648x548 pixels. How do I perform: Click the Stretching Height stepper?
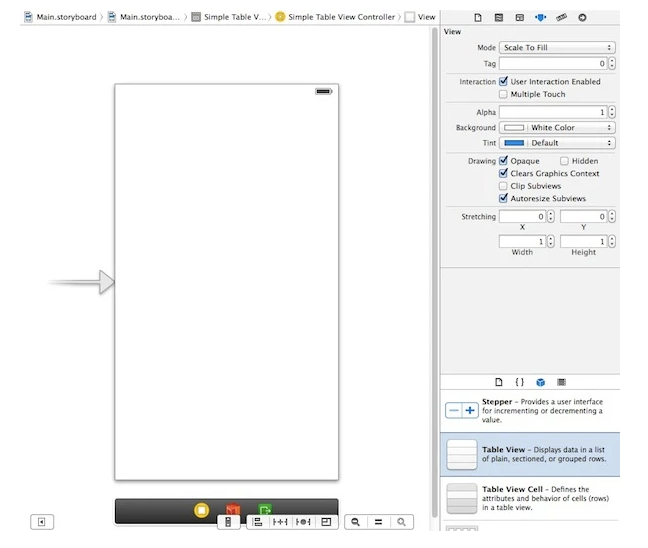point(612,241)
